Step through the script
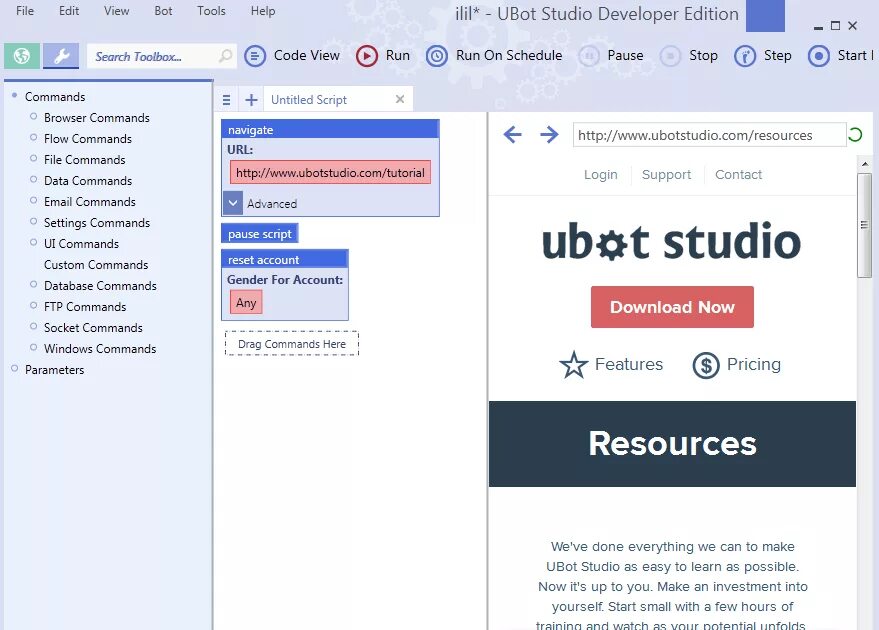Image resolution: width=879 pixels, height=630 pixels. (762, 55)
